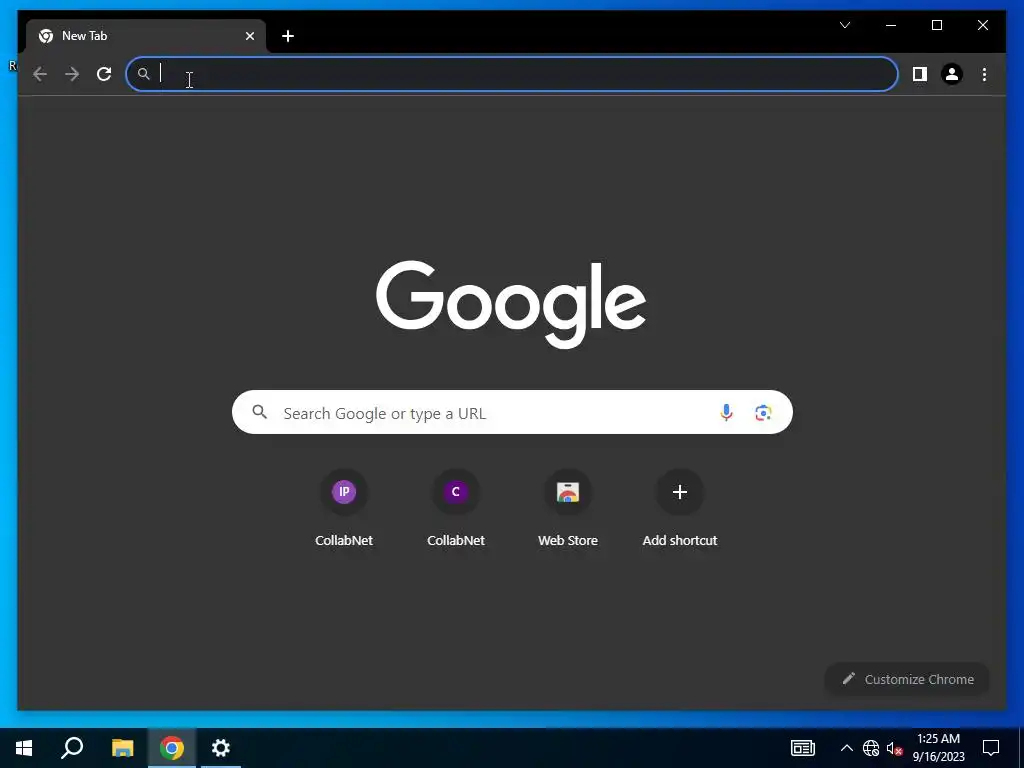The width and height of the screenshot is (1024, 768).
Task: Expand the tab search dropdown
Action: 844,25
